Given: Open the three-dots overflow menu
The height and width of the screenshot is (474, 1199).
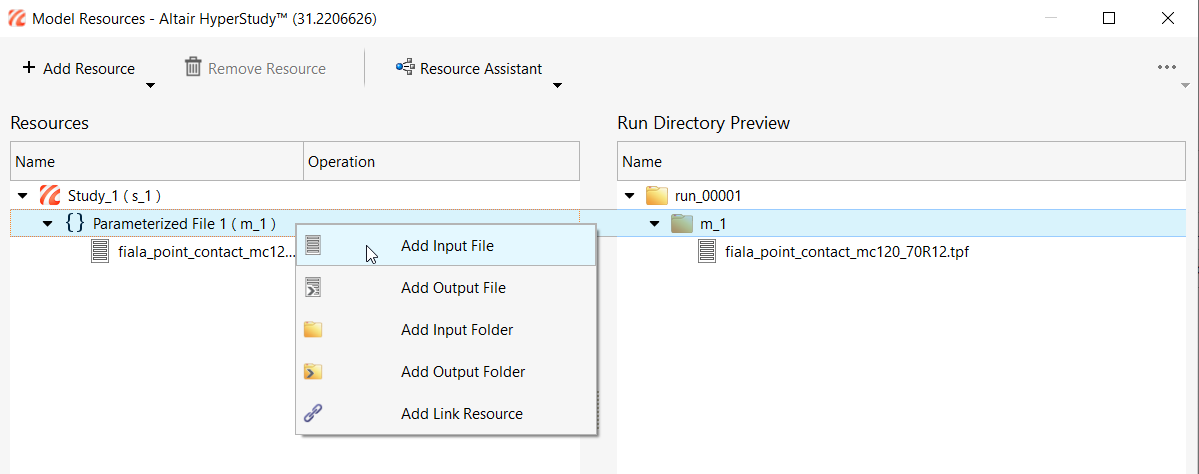Looking at the screenshot, I should 1166,67.
